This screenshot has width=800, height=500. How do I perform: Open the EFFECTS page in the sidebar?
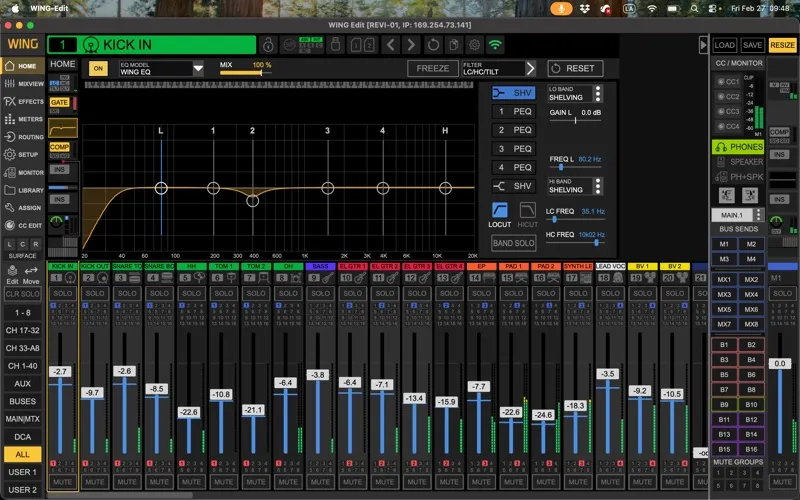point(23,102)
